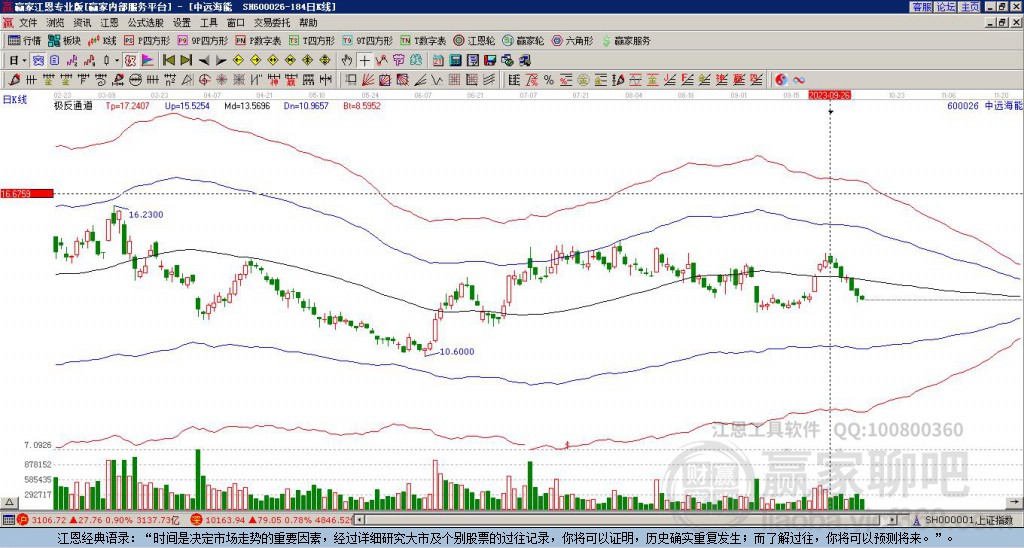Open the 工具 menu

click(x=208, y=23)
